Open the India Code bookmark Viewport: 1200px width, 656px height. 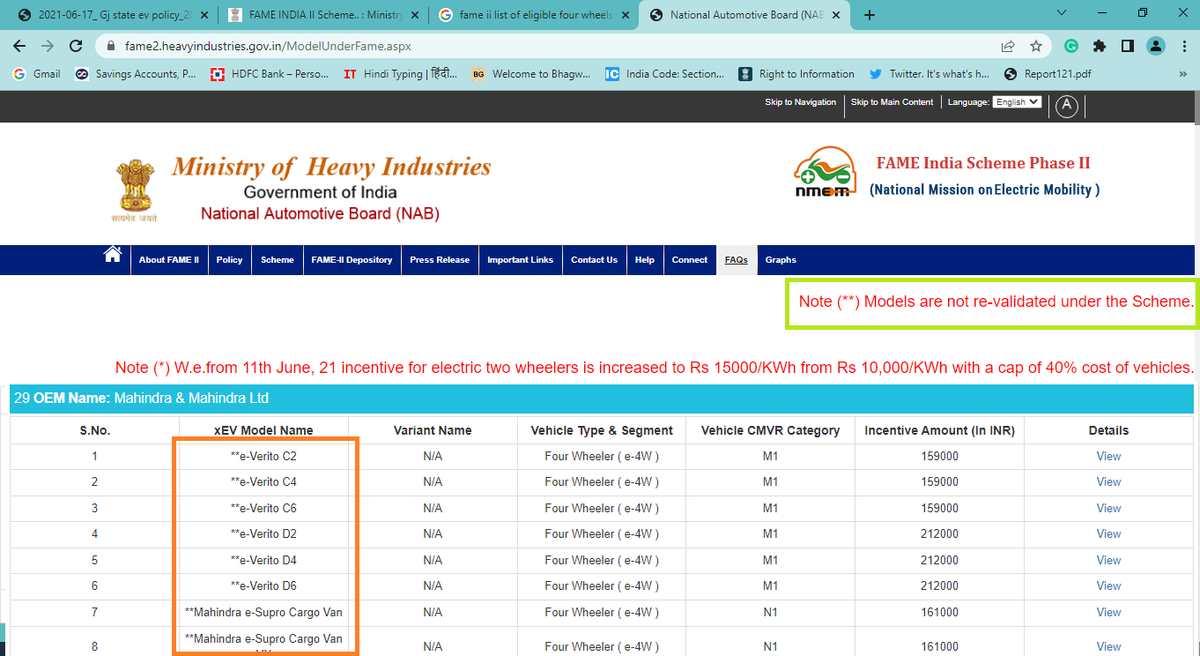tap(665, 74)
